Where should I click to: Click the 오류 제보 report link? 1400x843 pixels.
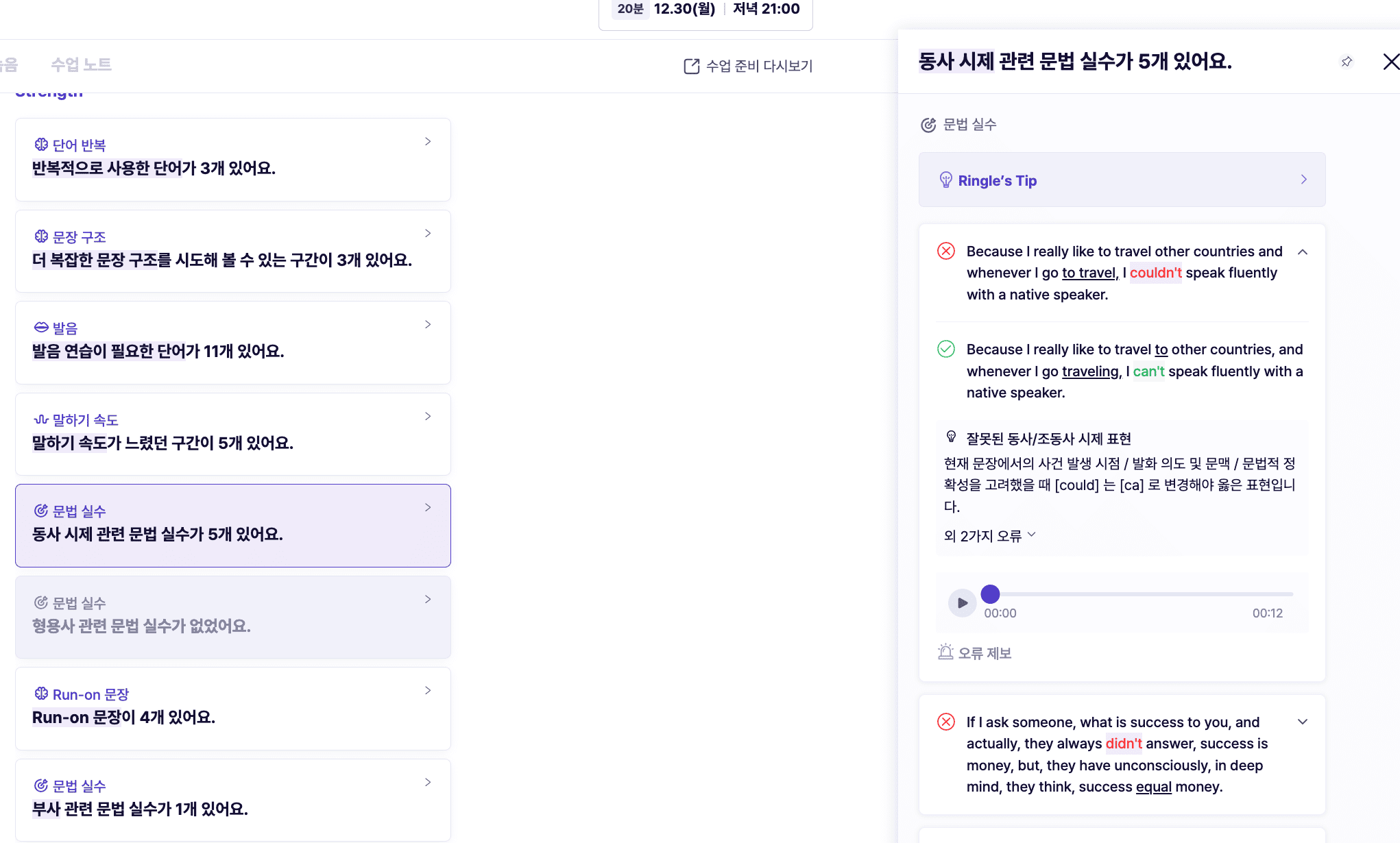(x=985, y=653)
